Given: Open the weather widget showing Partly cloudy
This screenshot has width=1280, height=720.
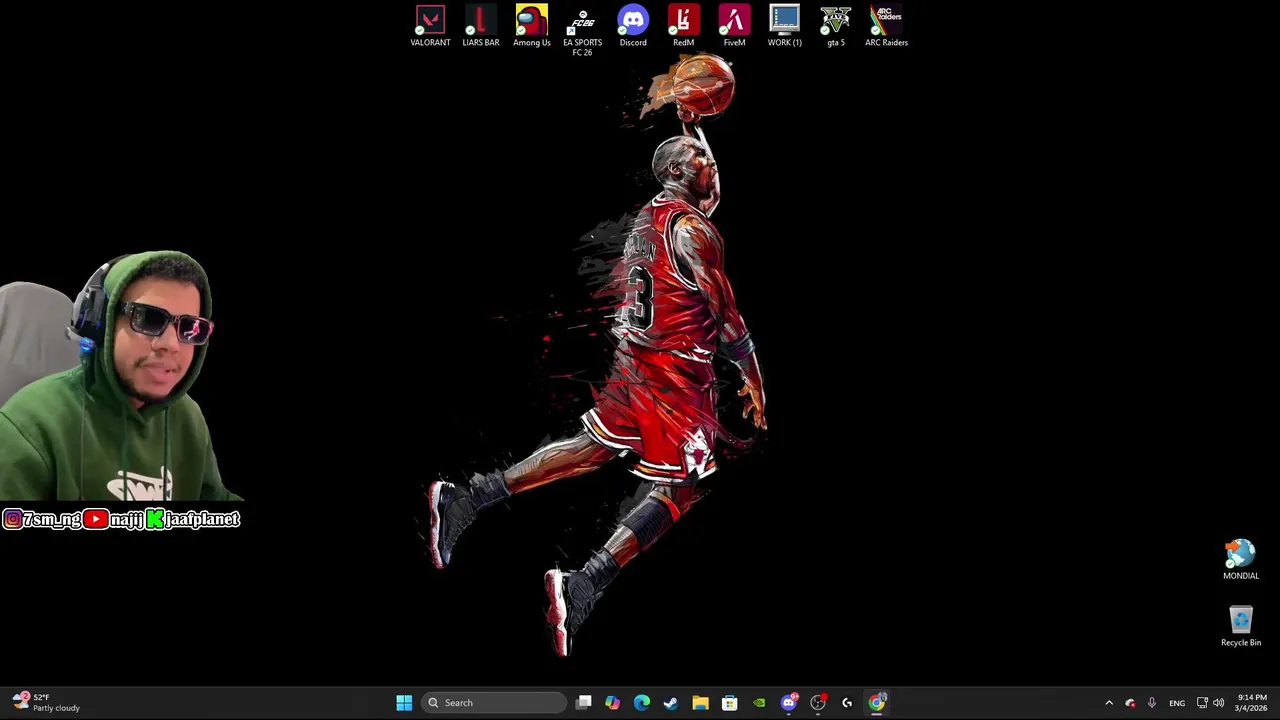Looking at the screenshot, I should [x=47, y=702].
